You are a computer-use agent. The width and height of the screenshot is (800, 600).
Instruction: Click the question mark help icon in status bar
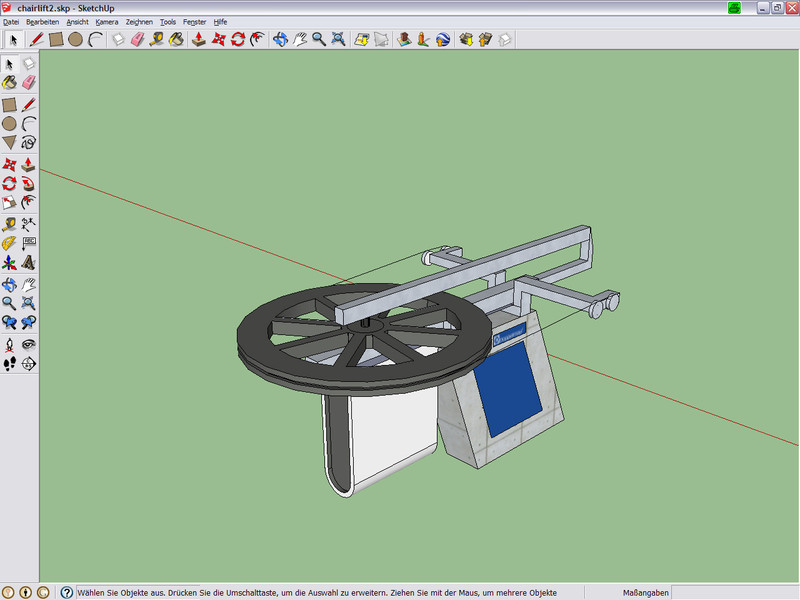pyautogui.click(x=67, y=592)
